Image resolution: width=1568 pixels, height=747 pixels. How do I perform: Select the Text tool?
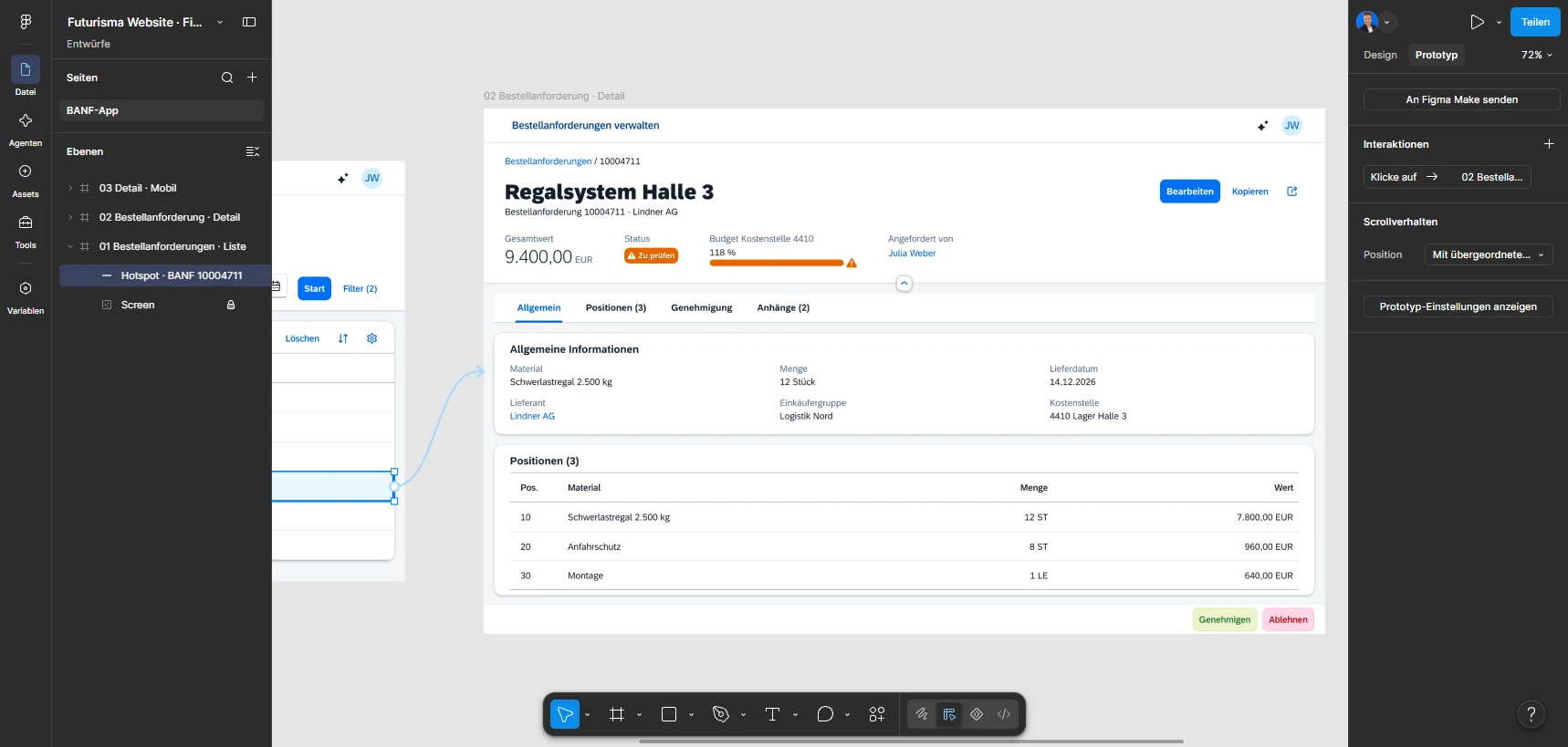772,714
